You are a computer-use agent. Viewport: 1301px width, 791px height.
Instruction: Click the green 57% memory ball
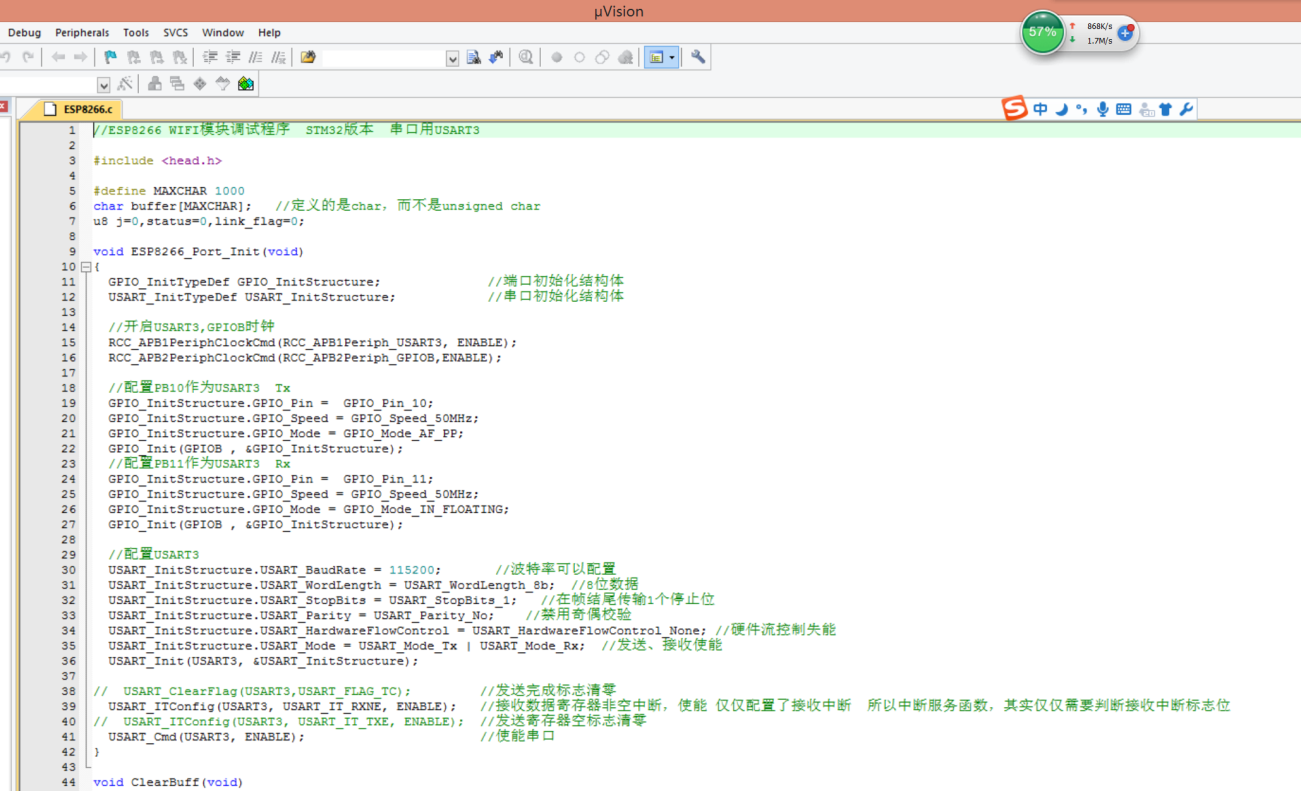point(1042,32)
